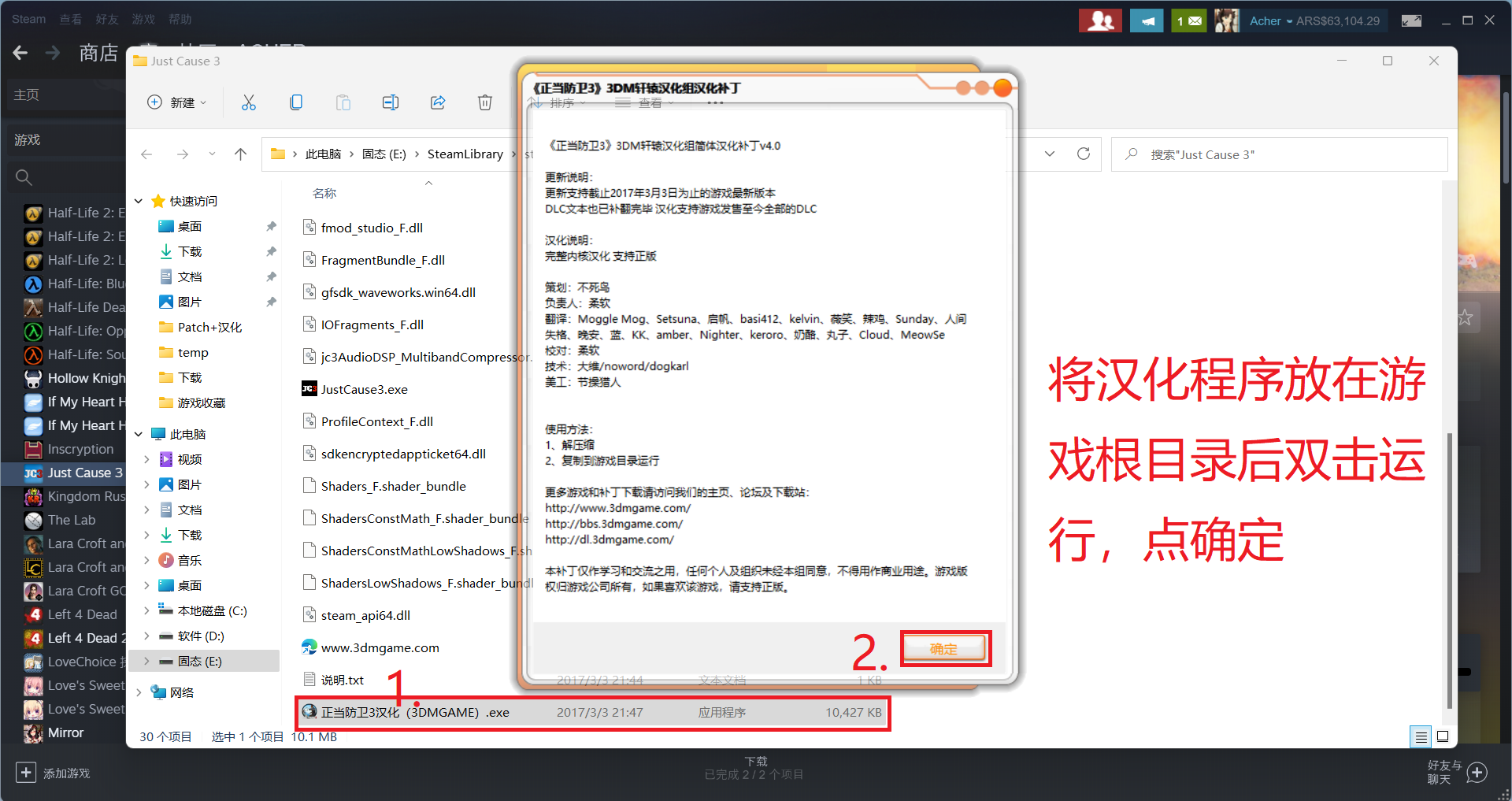Open the 好友 menu in Steam
The height and width of the screenshot is (801, 1512).
[107, 19]
